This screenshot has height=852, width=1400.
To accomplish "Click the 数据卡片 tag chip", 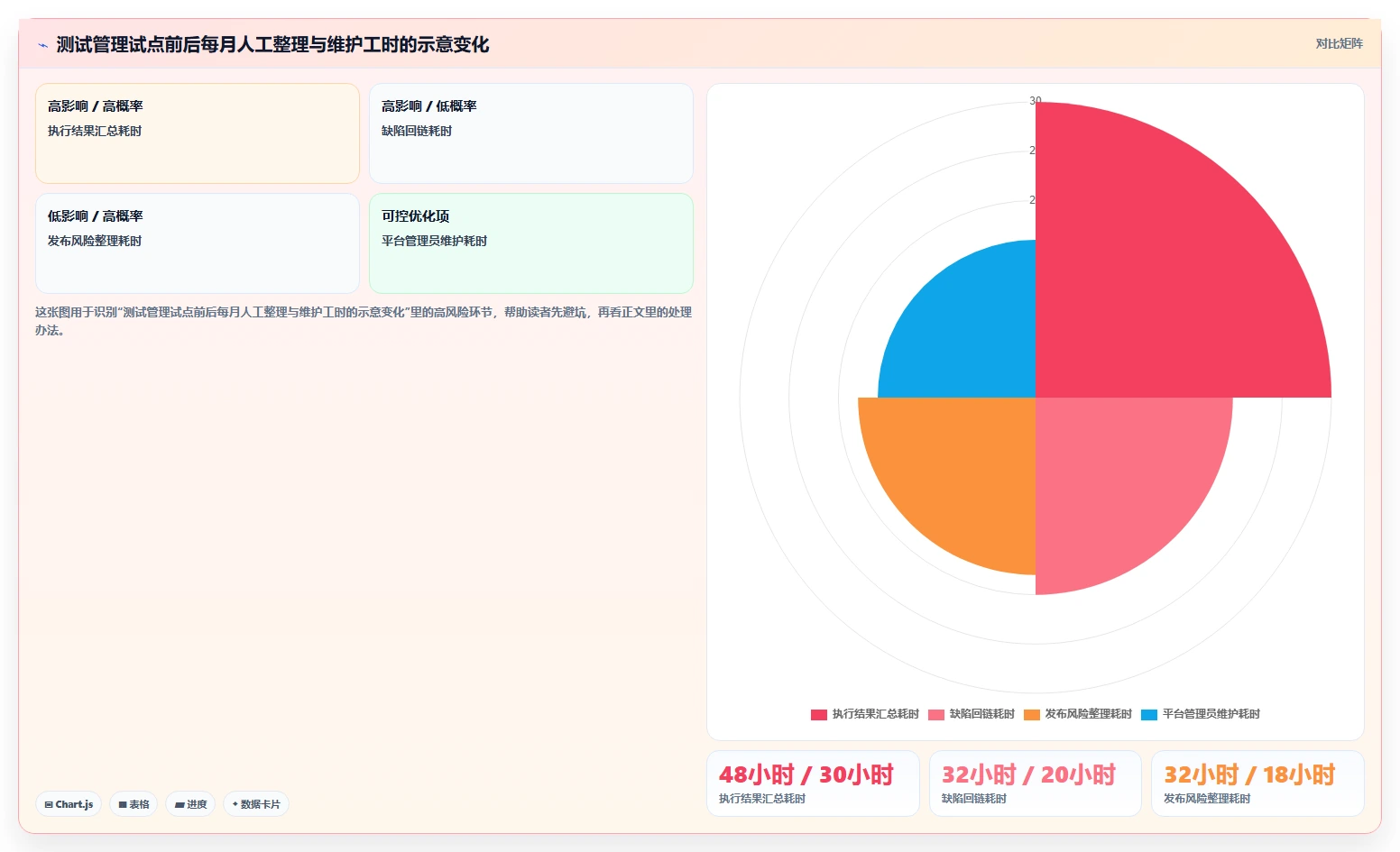I will pyautogui.click(x=256, y=804).
